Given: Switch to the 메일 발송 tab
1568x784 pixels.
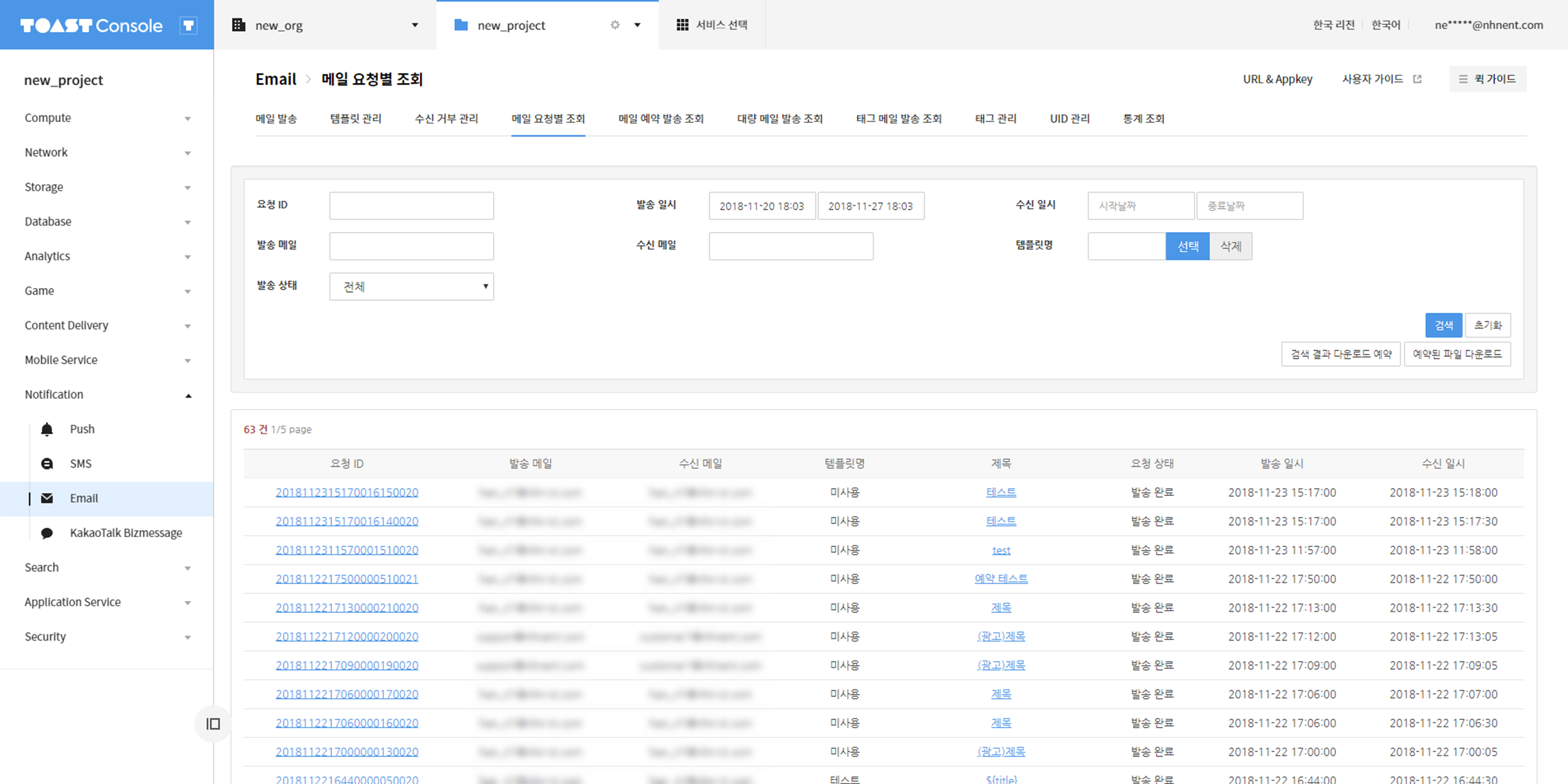Looking at the screenshot, I should point(276,118).
